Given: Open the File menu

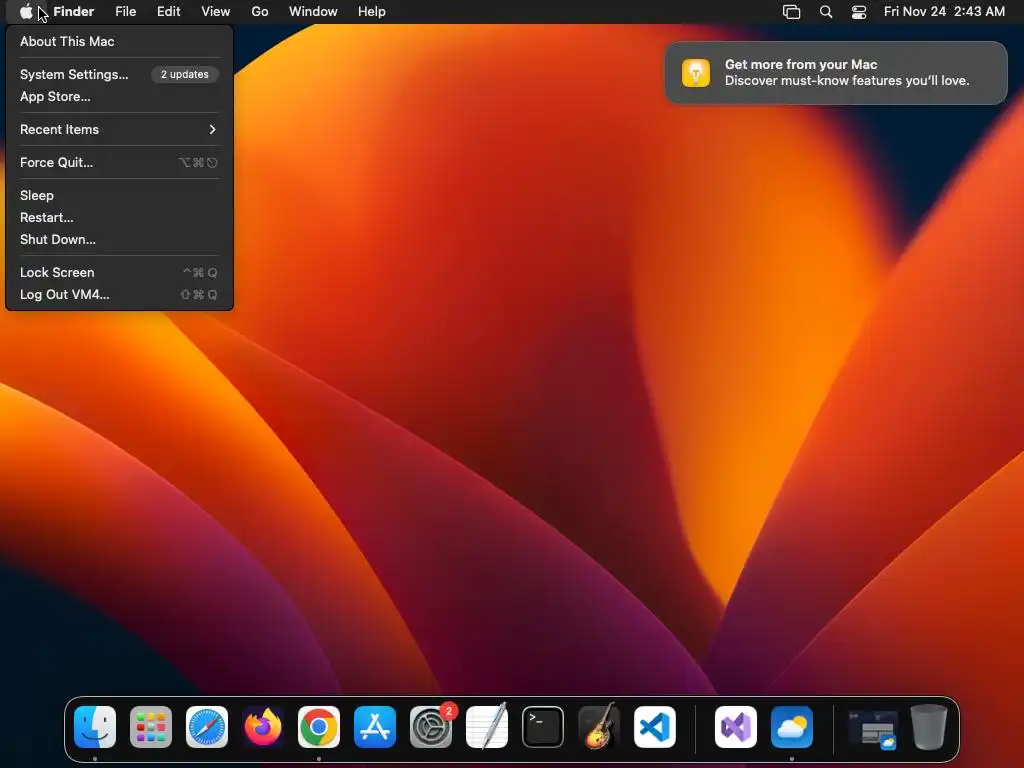Looking at the screenshot, I should (125, 12).
